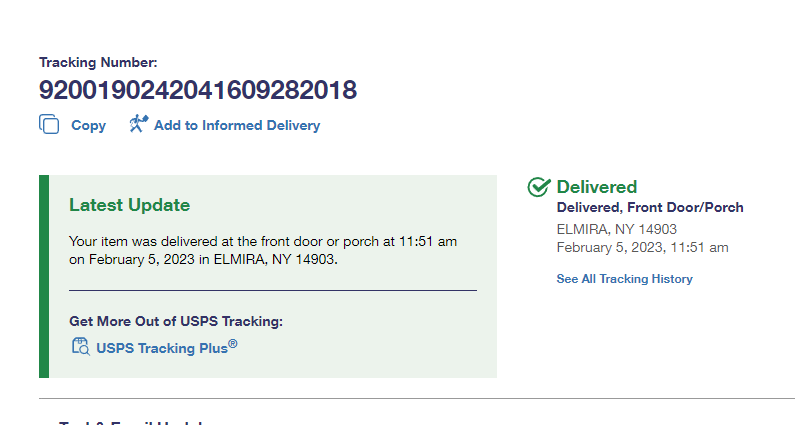Click the divider line inside Latest Update panel

(x=272, y=290)
